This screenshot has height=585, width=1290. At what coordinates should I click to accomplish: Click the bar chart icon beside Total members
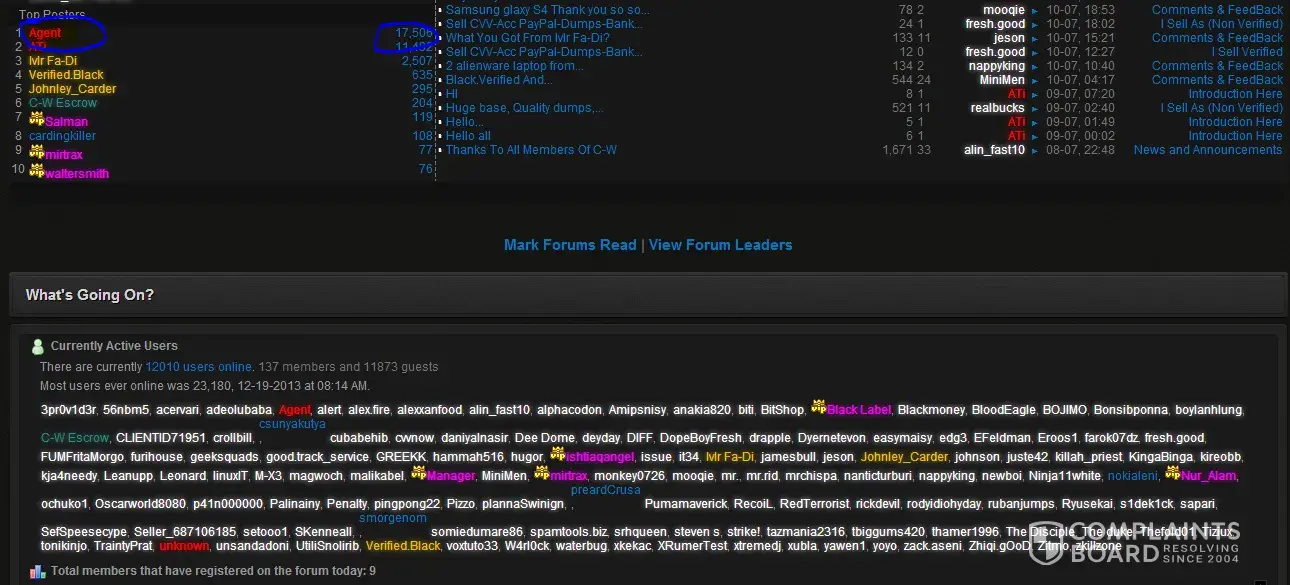(38, 572)
